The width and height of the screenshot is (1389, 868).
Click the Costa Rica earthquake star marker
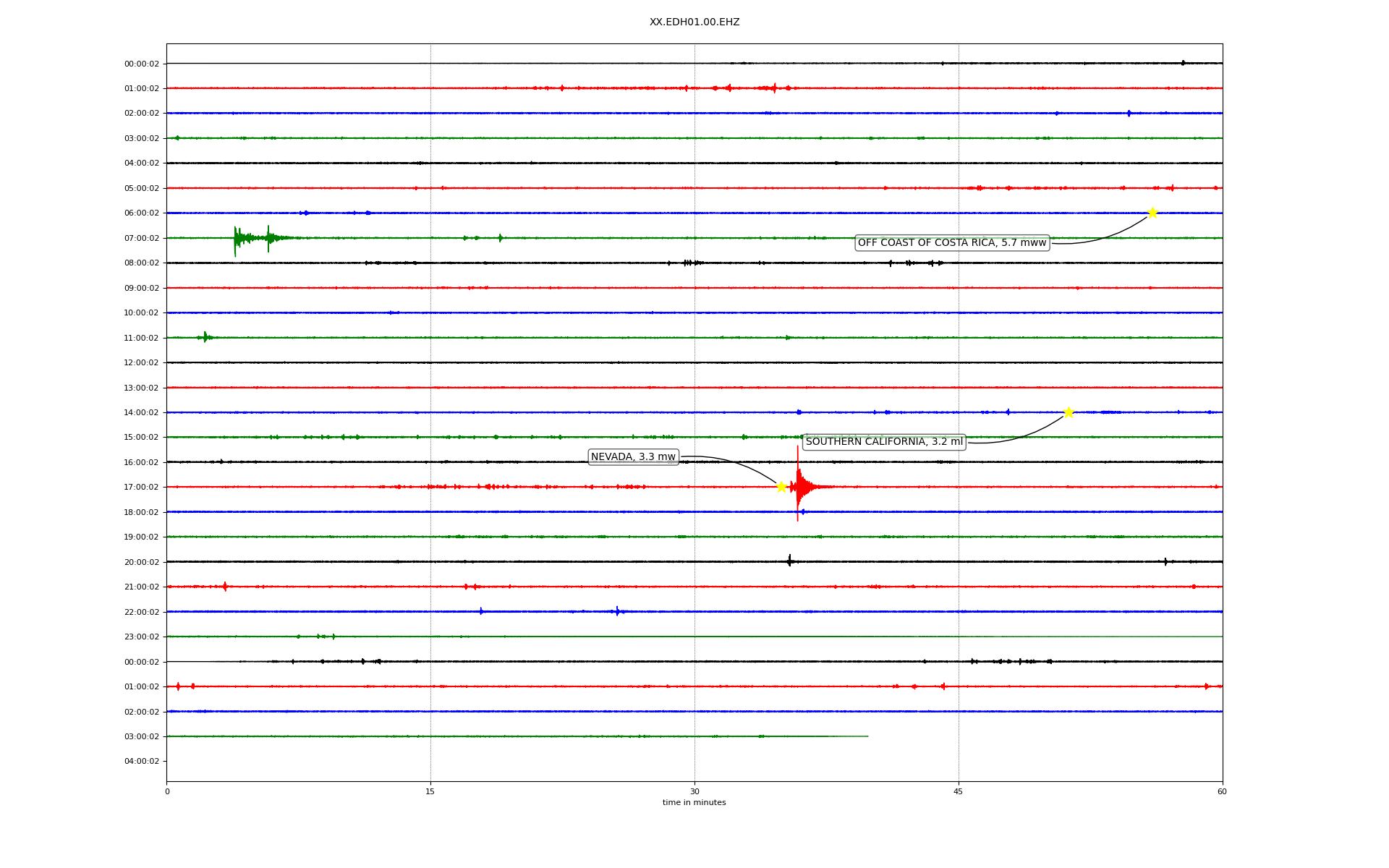[1152, 213]
